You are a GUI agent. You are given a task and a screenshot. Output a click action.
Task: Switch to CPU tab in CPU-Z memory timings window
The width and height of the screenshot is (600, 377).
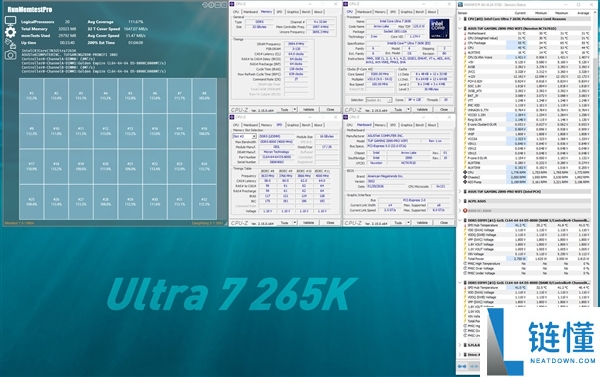(236, 12)
